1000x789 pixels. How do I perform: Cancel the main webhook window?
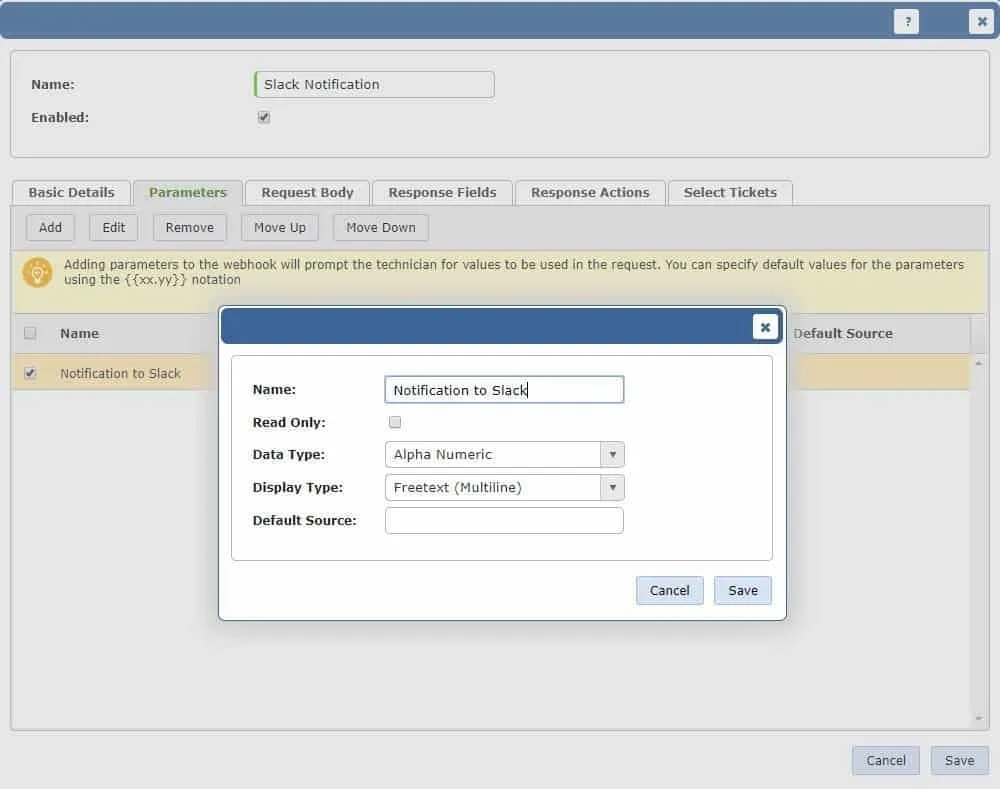point(886,760)
